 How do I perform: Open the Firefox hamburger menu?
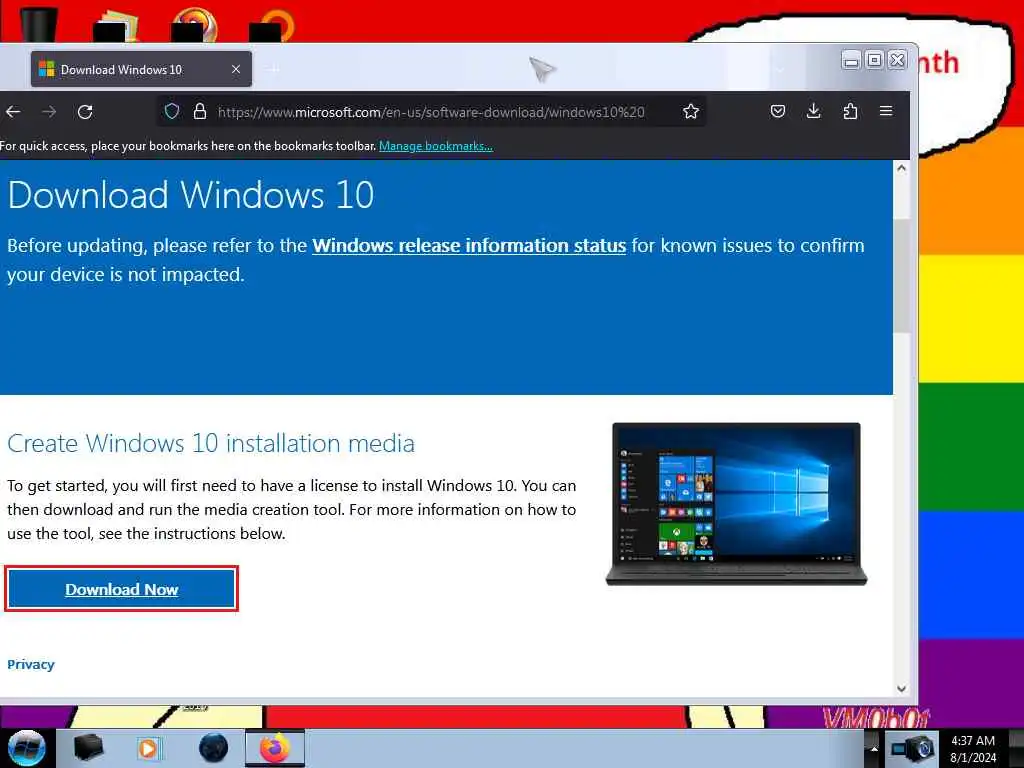886,112
